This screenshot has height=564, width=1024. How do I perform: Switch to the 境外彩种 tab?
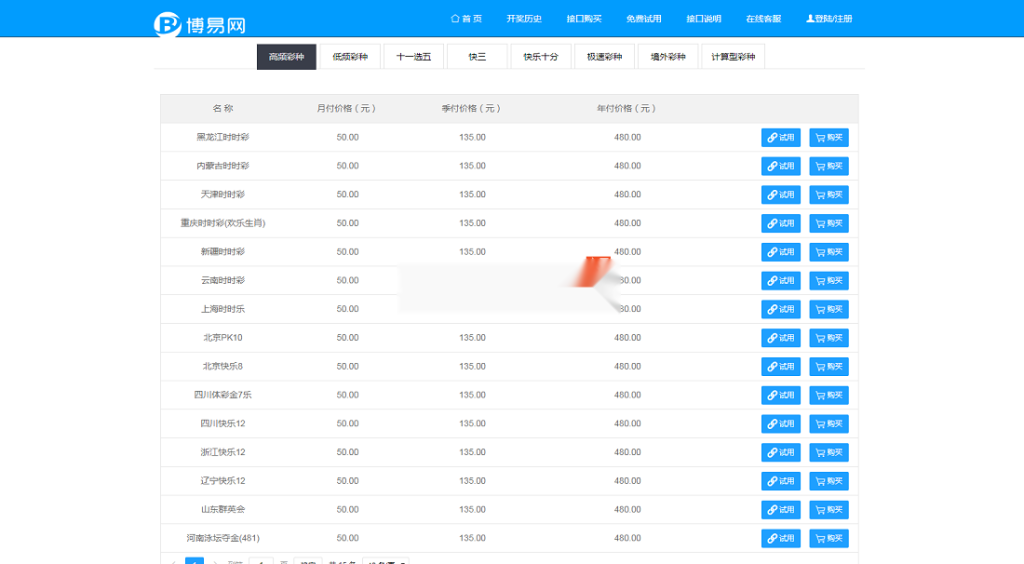[x=668, y=57]
